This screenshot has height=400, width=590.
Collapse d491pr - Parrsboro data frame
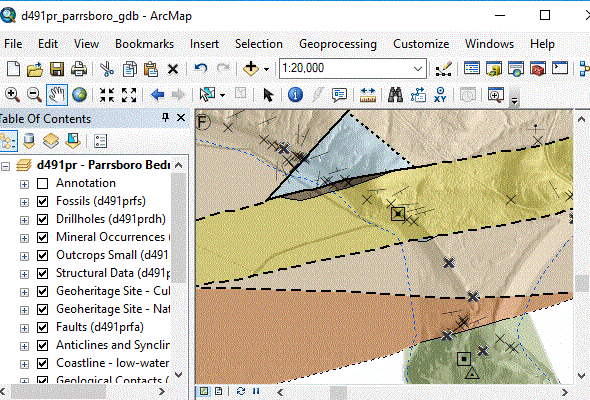5,166
